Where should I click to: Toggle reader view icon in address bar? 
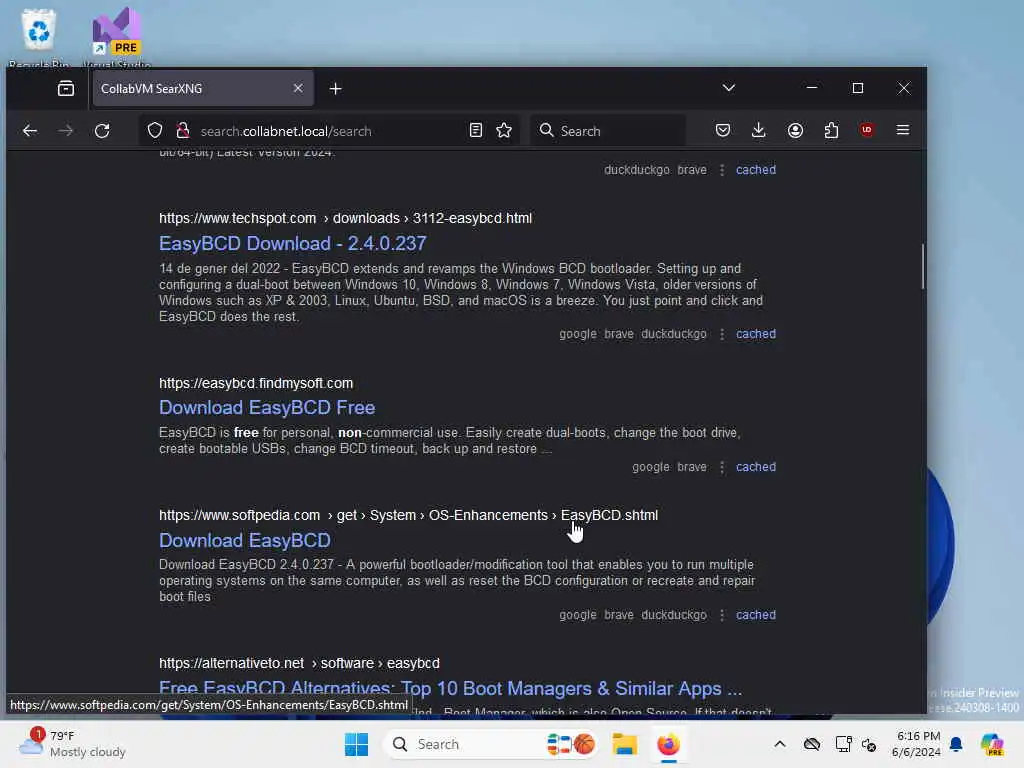(476, 131)
